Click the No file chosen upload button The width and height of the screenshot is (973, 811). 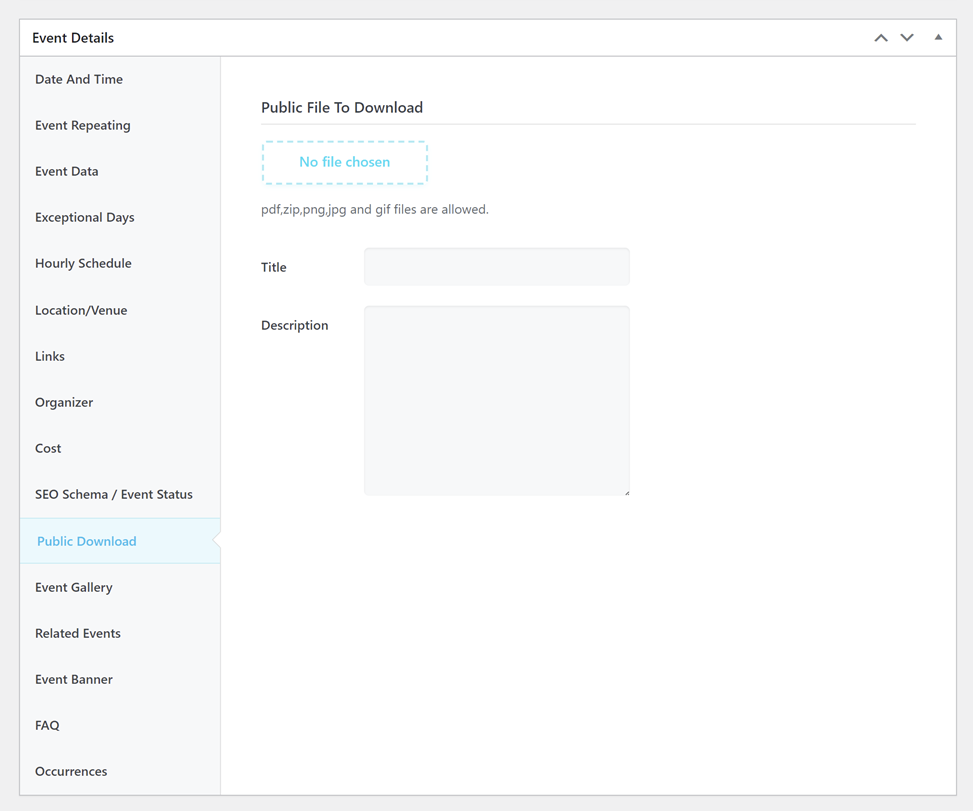345,162
